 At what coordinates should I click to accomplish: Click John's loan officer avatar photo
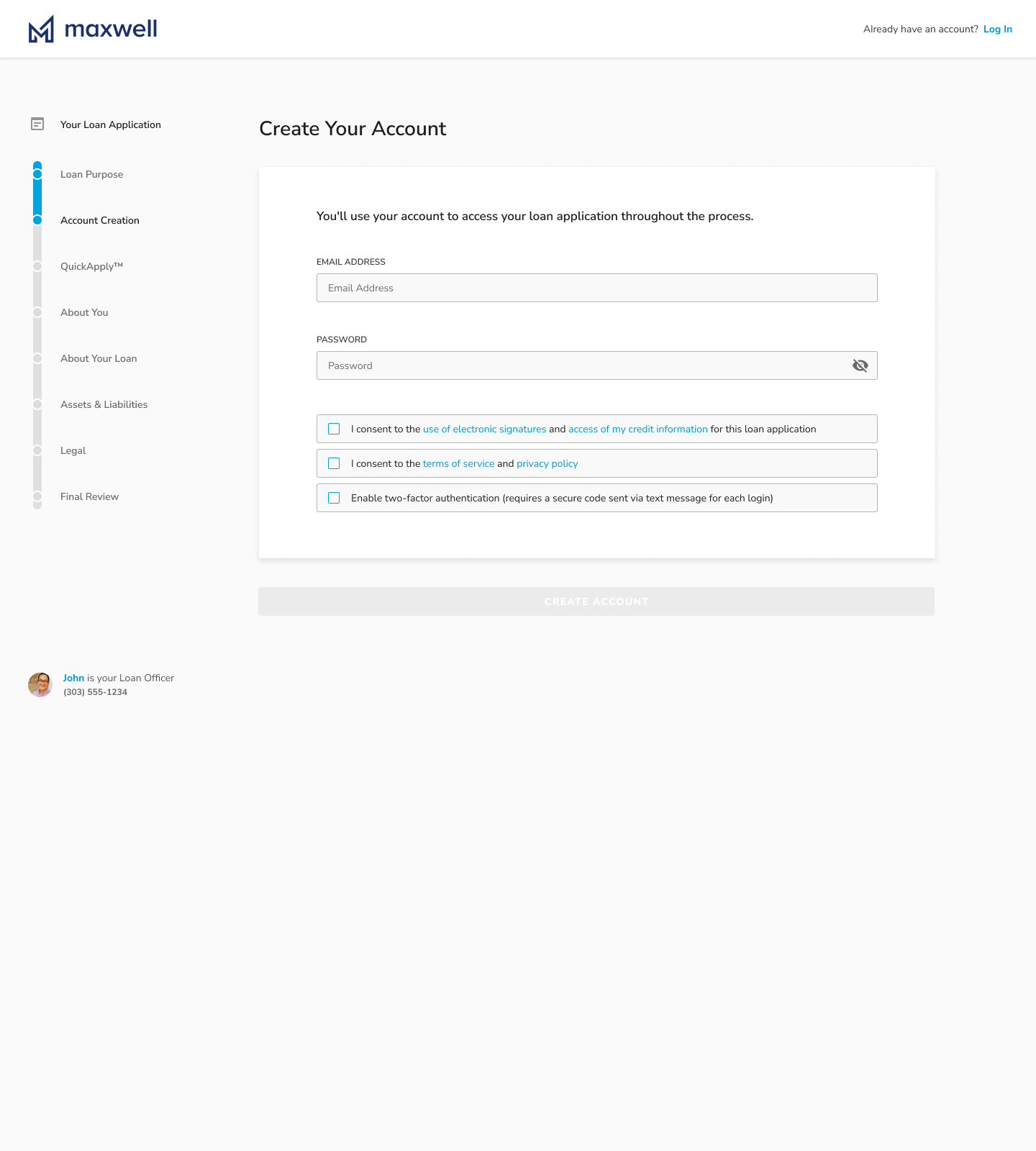point(40,685)
